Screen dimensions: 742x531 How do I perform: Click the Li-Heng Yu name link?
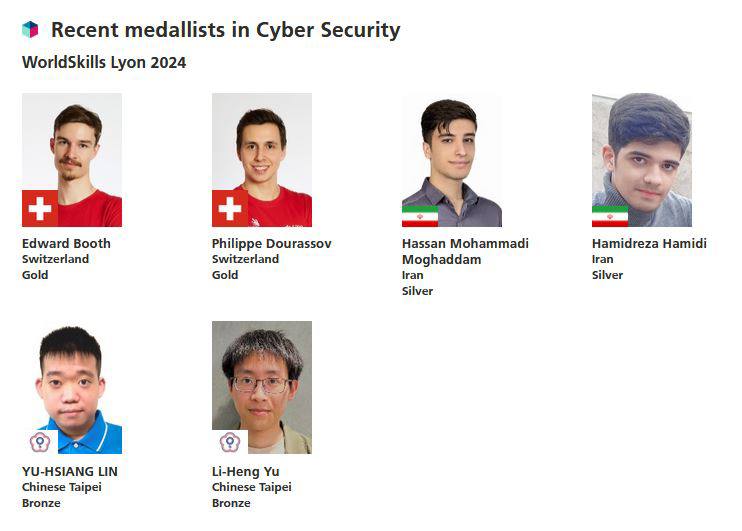tap(246, 471)
